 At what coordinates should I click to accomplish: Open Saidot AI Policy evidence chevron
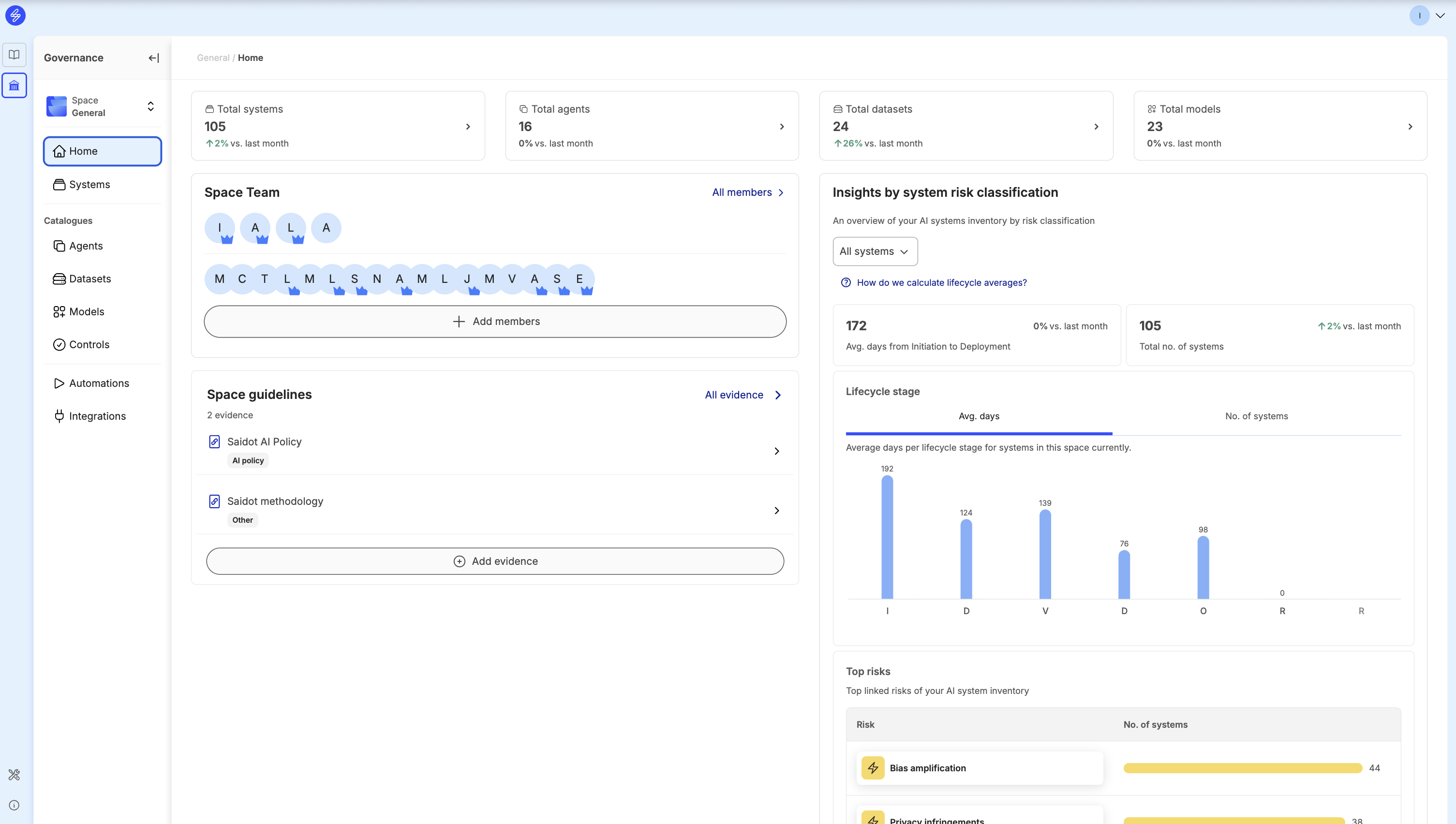(777, 451)
